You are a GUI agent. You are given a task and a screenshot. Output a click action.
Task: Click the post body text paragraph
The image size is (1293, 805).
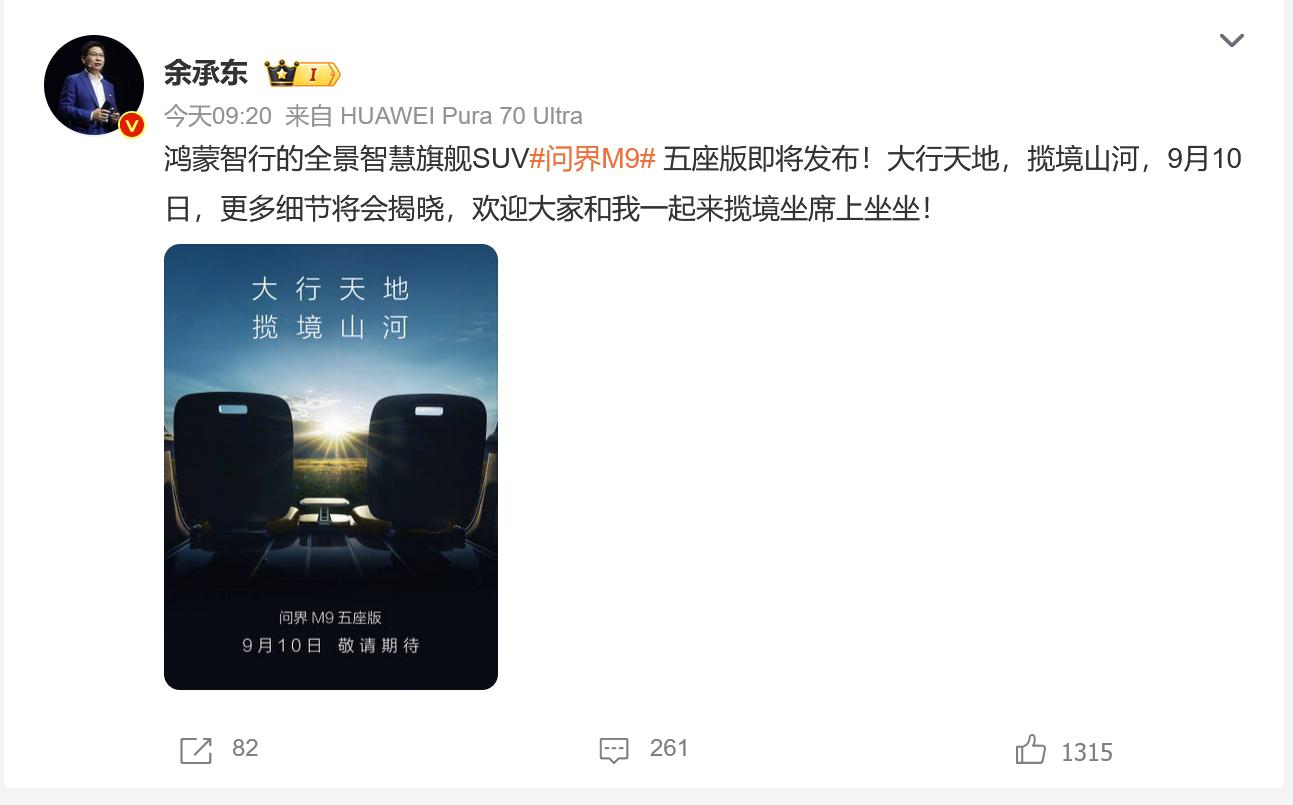tap(703, 184)
